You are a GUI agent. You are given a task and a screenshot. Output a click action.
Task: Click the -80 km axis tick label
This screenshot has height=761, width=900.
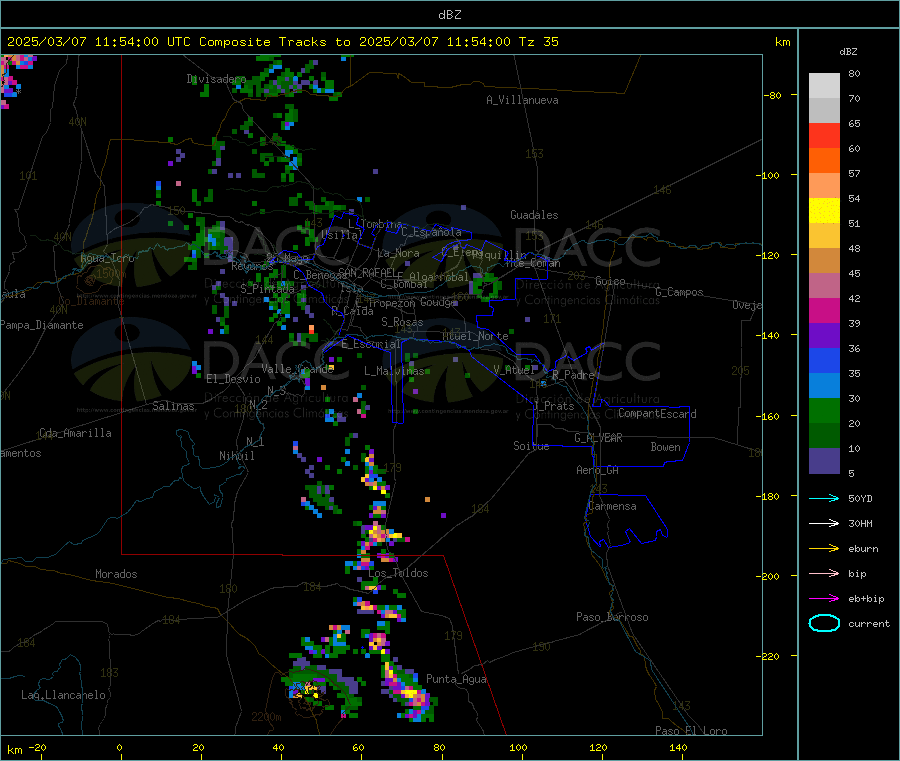[773, 95]
